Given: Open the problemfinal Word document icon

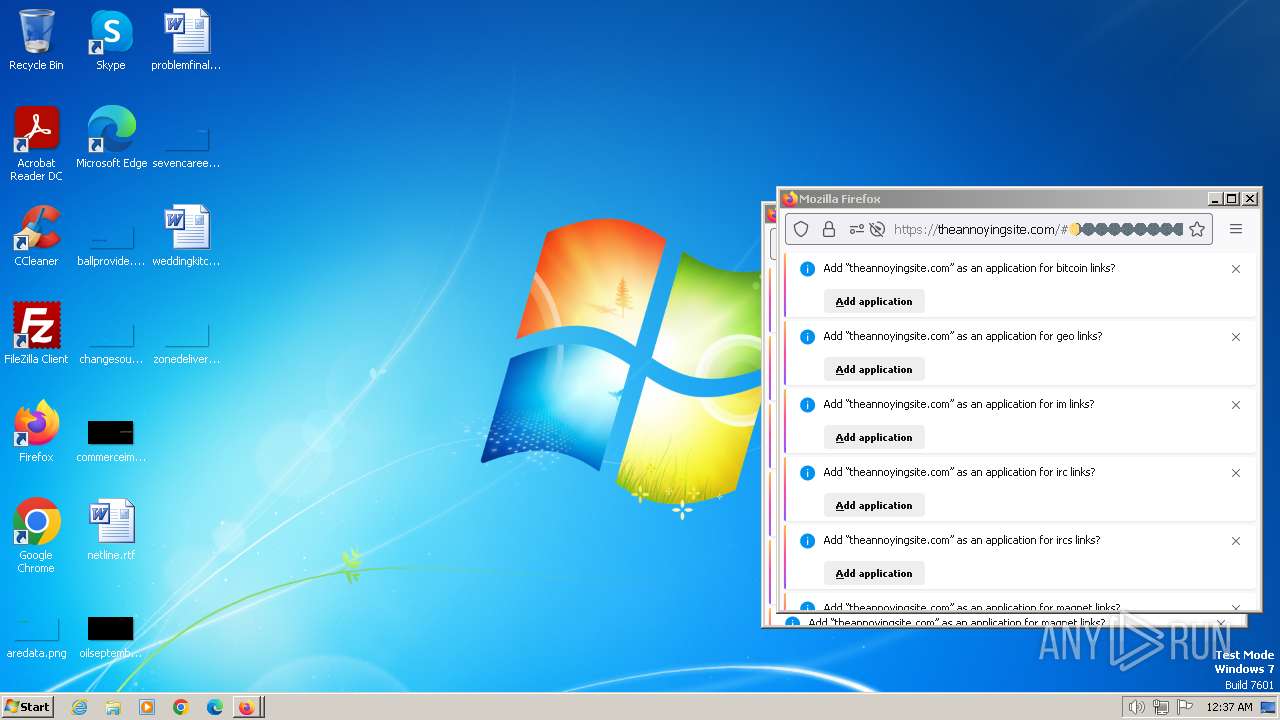Looking at the screenshot, I should tap(186, 40).
